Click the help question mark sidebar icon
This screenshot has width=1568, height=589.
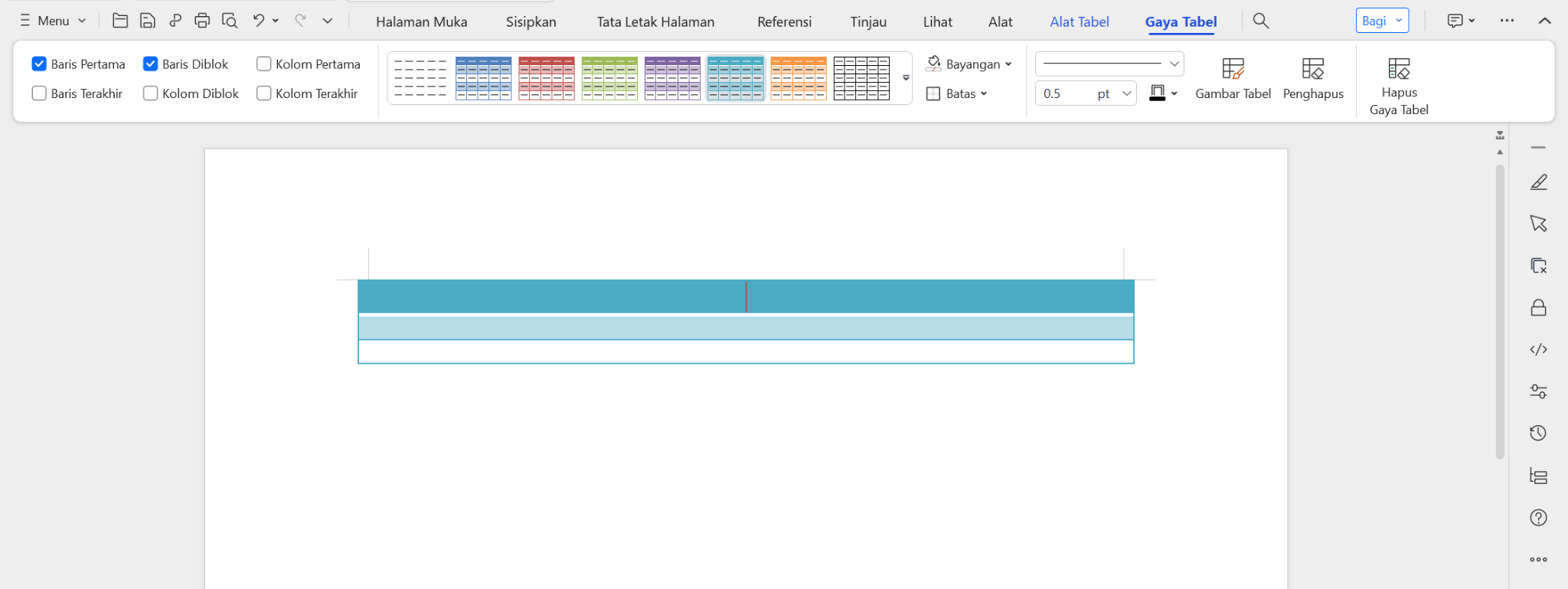click(x=1538, y=518)
